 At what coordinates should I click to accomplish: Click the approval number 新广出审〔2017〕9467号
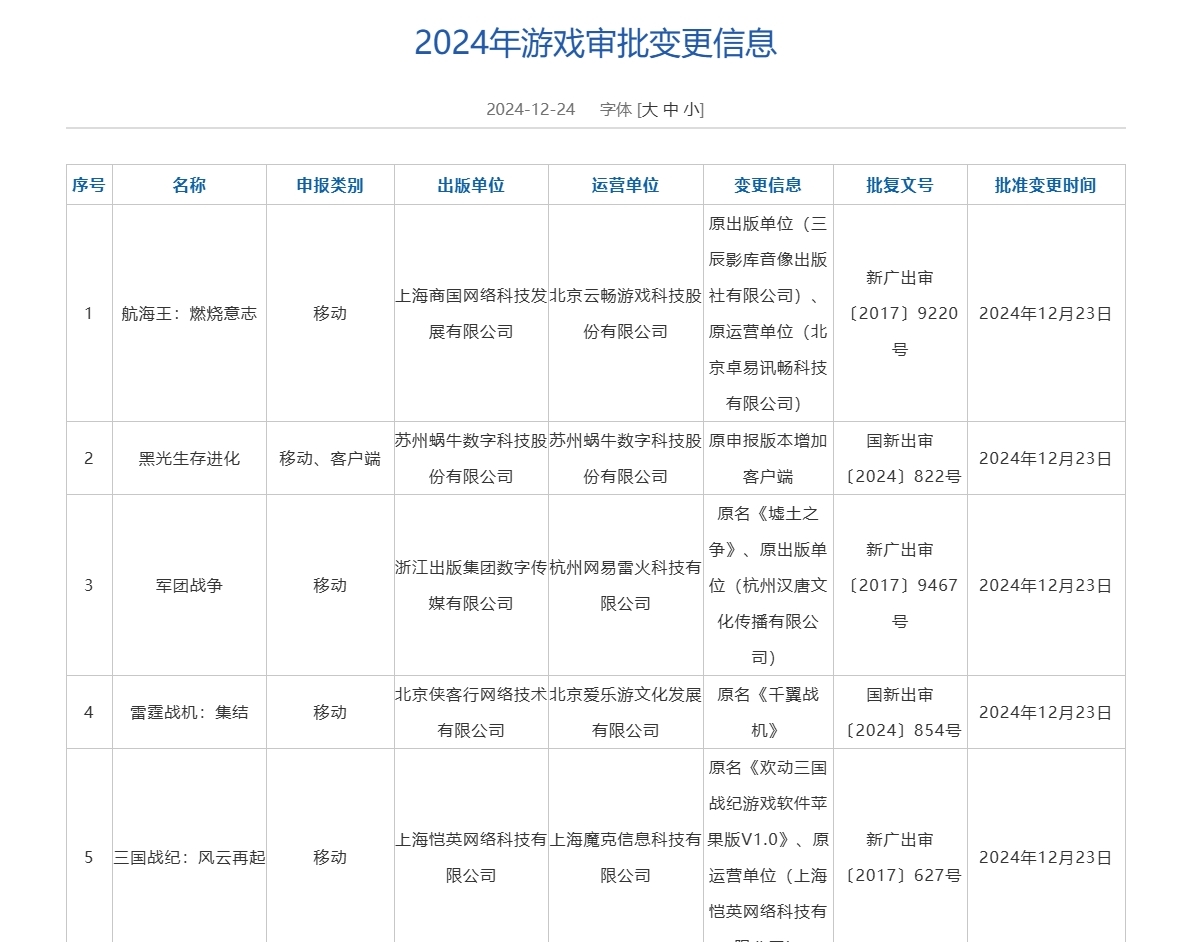click(x=900, y=586)
